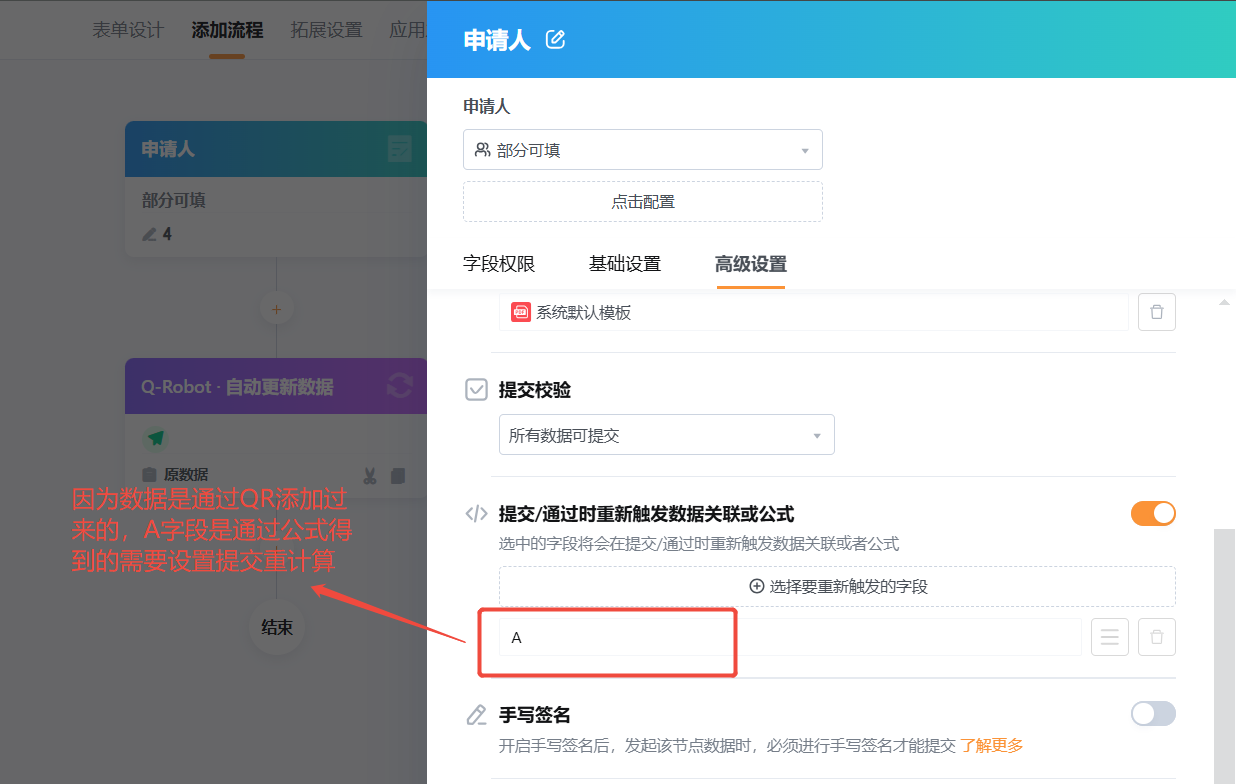Open the 表单设计 top tab
The height and width of the screenshot is (784, 1236).
pyautogui.click(x=128, y=30)
